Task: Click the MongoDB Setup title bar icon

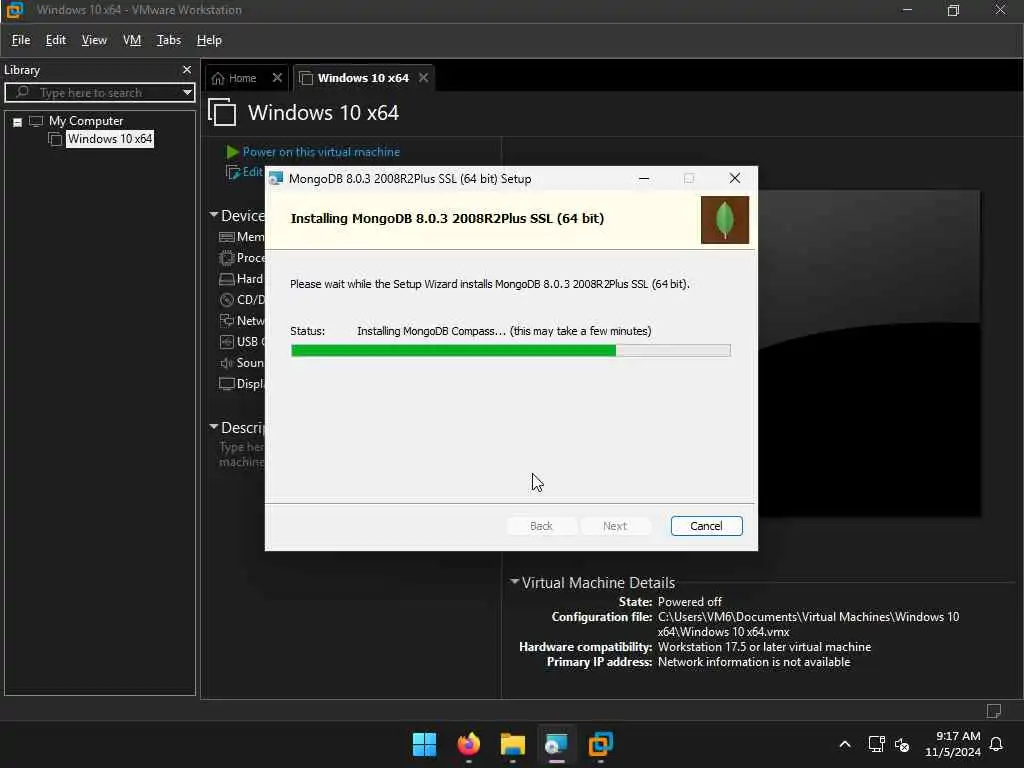Action: click(x=276, y=179)
